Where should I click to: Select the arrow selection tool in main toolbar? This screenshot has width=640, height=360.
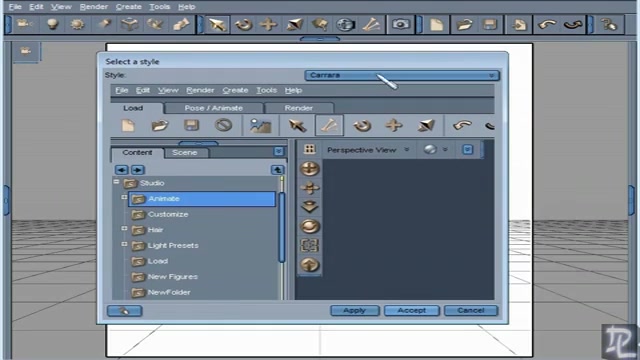(x=217, y=24)
